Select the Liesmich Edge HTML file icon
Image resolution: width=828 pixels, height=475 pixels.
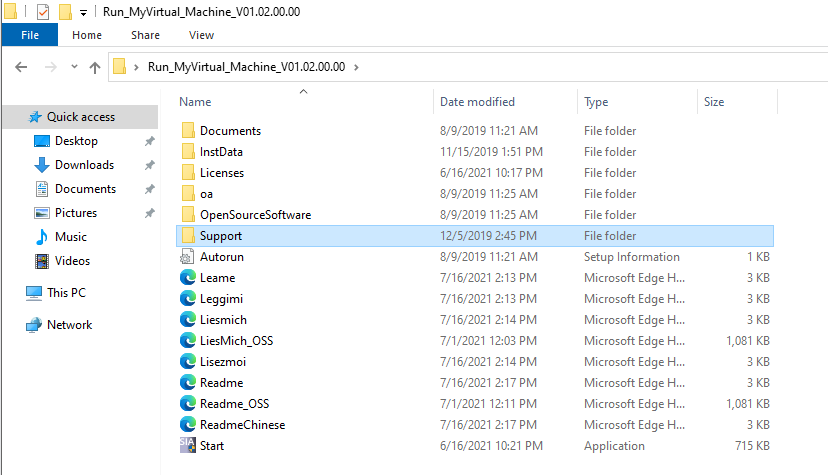tap(187, 320)
